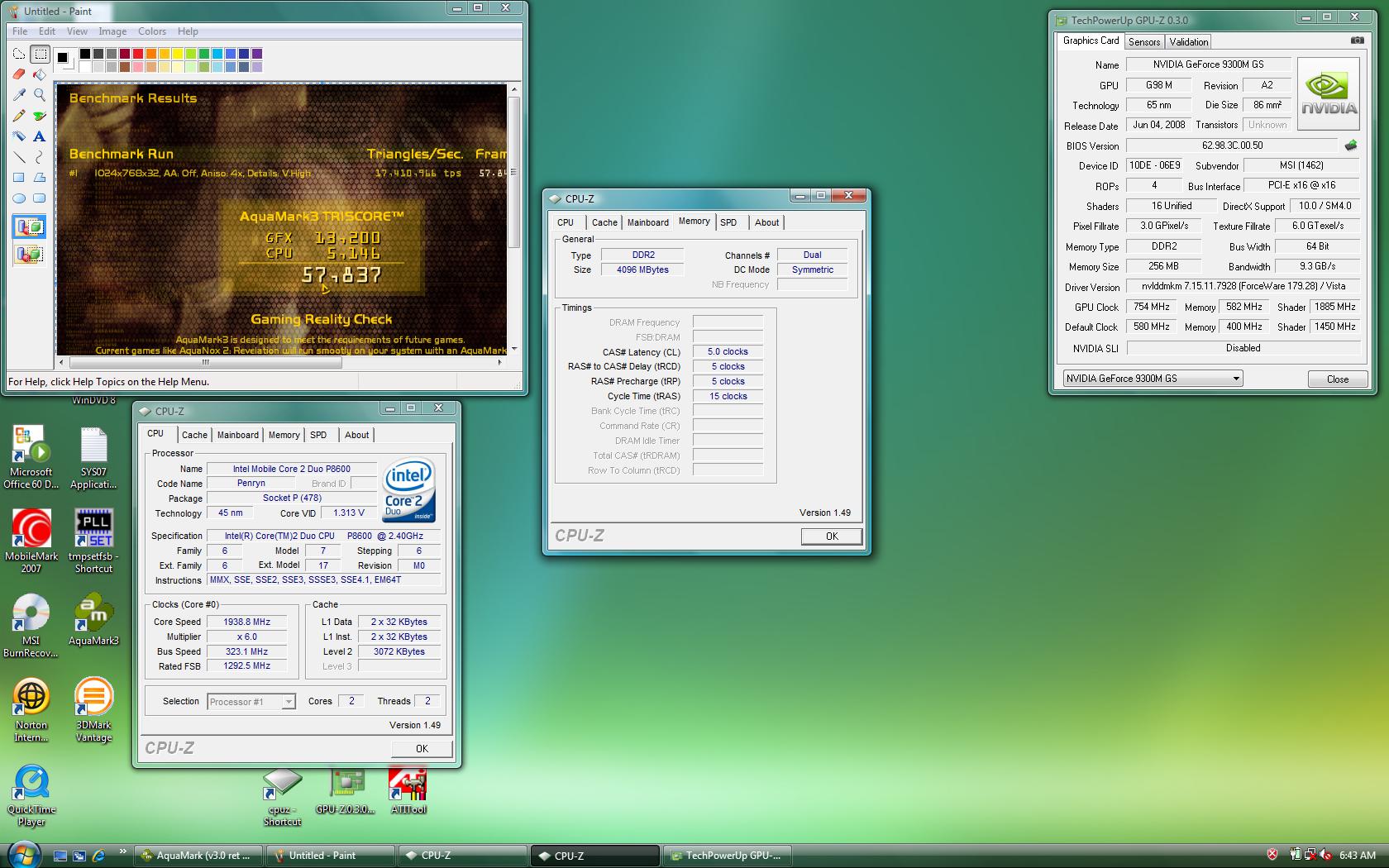Pick the Eraser tool in Paint
Image resolution: width=1389 pixels, height=868 pixels.
[19, 74]
